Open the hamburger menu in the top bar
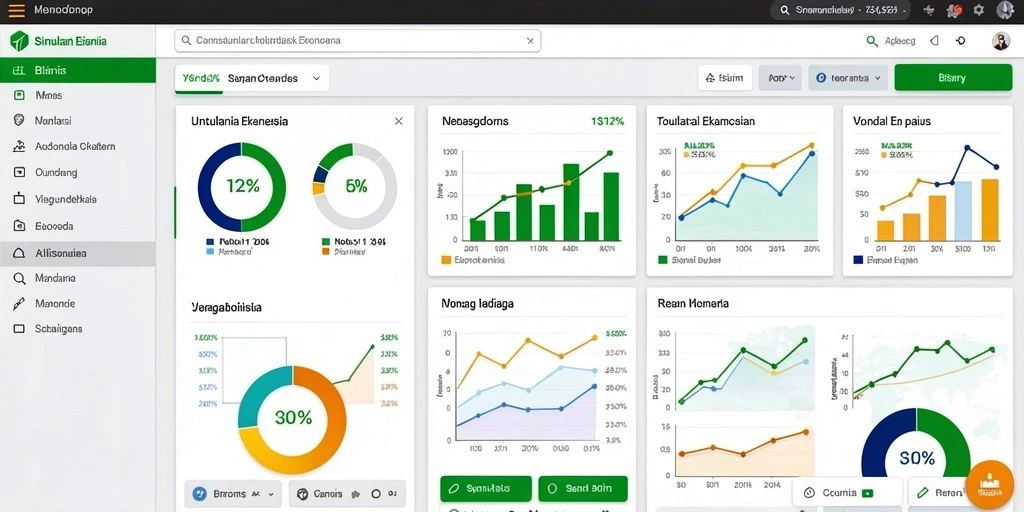This screenshot has width=1024, height=512. coord(16,10)
